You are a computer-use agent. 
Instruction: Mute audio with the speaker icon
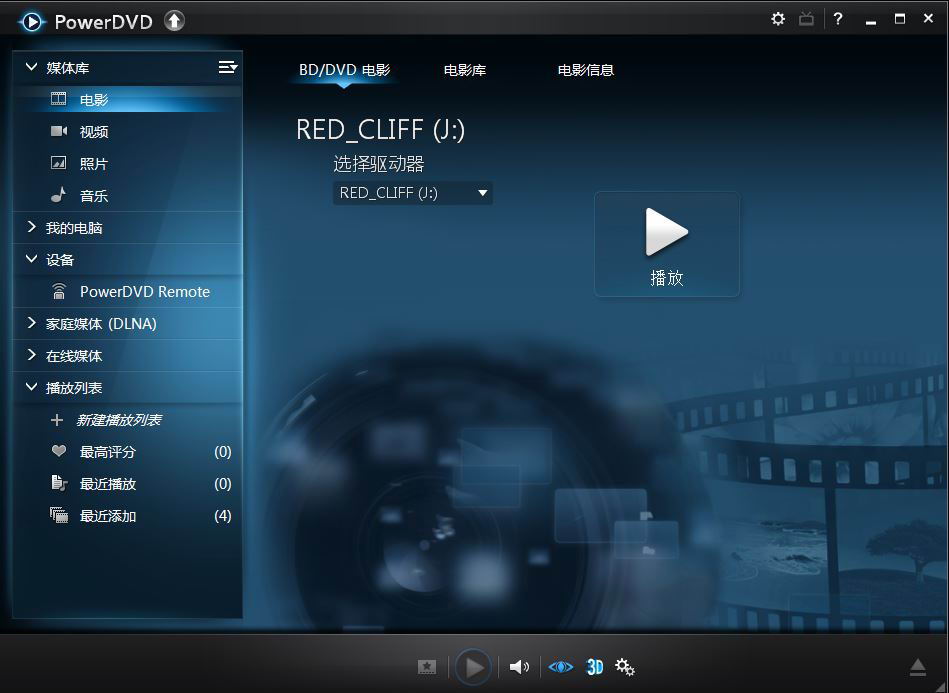pos(519,667)
